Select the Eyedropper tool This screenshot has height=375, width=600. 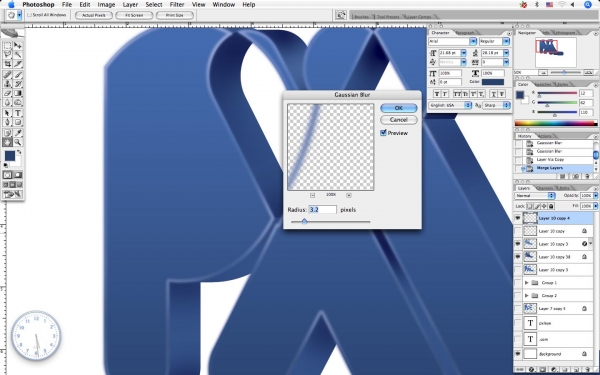(x=18, y=133)
